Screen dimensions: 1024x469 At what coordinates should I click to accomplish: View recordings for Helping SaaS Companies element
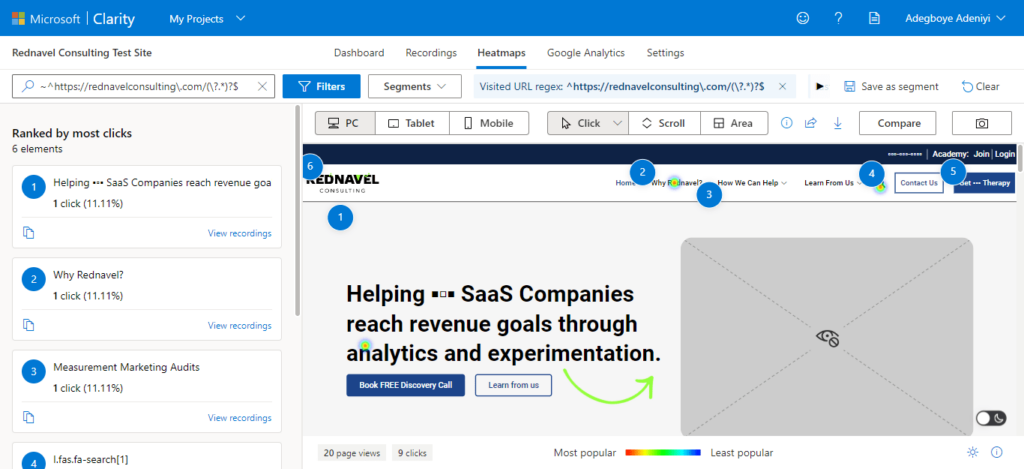click(240, 233)
